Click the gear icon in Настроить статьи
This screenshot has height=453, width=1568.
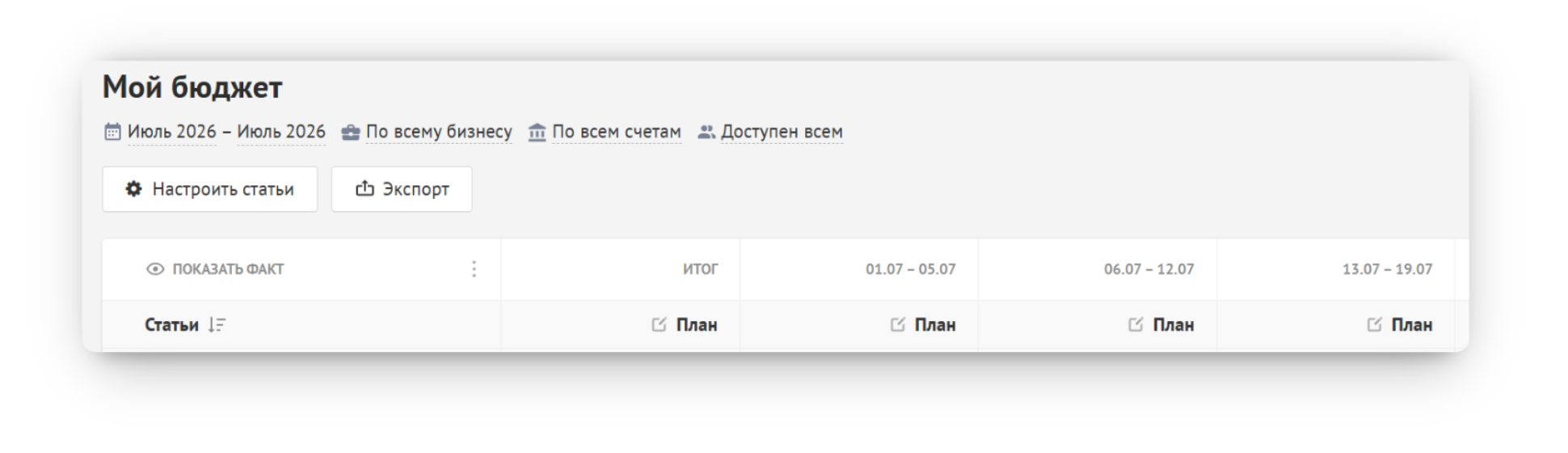pos(133,189)
